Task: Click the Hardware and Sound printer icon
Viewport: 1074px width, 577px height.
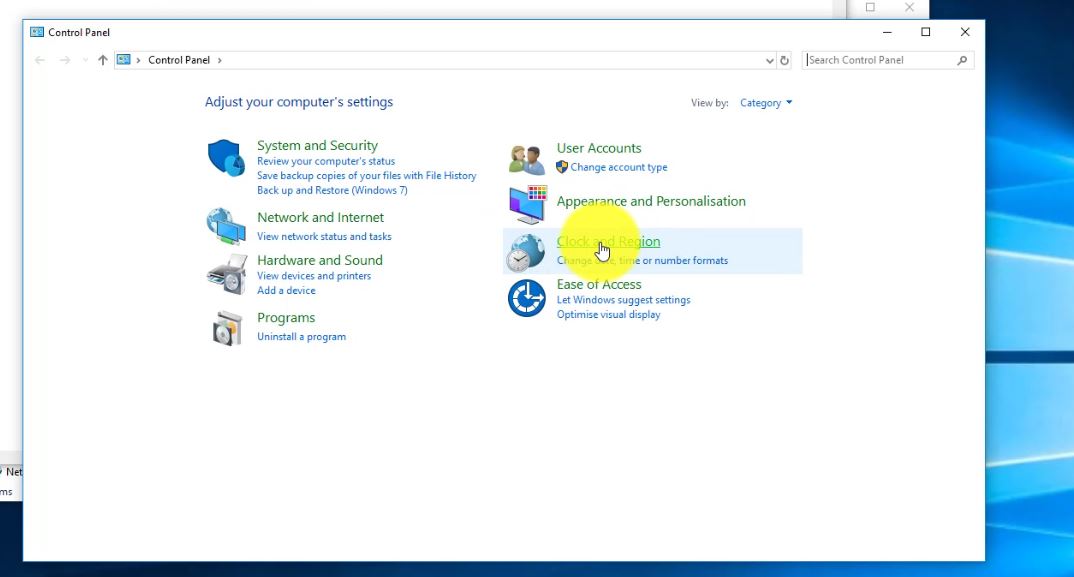Action: pyautogui.click(x=227, y=274)
